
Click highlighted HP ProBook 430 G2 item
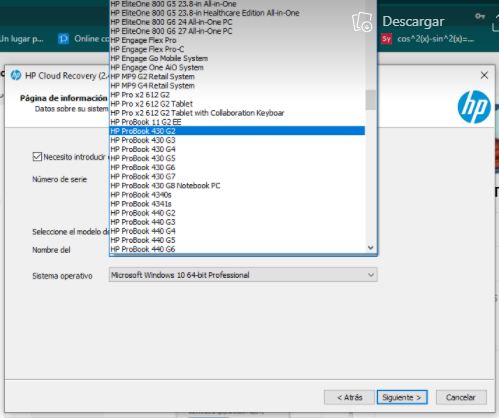[237, 131]
